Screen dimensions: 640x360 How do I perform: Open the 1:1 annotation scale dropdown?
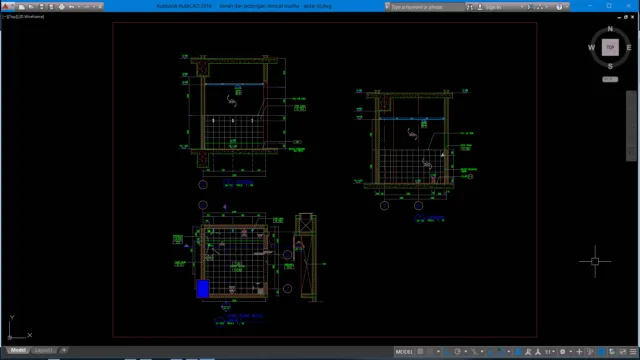pyautogui.click(x=549, y=352)
